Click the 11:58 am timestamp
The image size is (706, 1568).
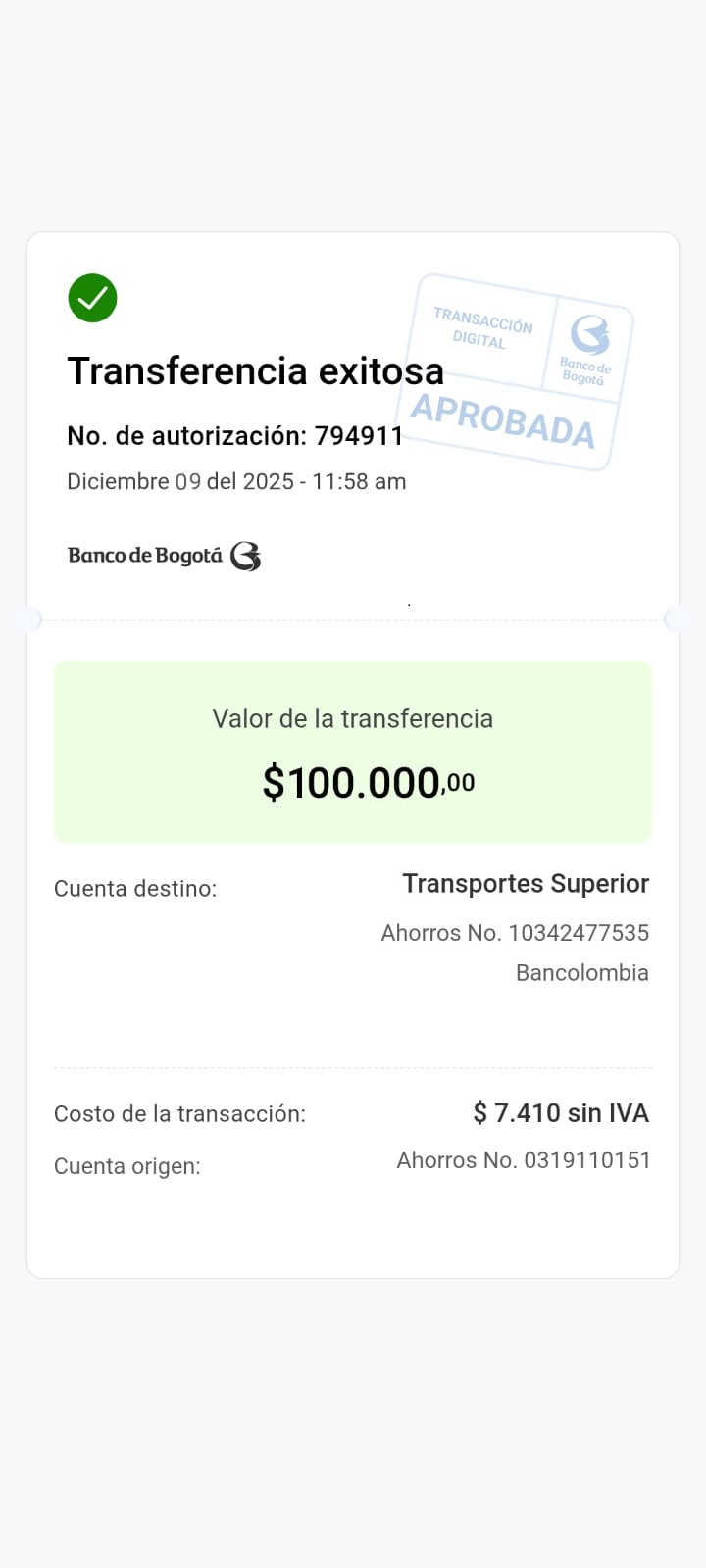click(x=359, y=481)
